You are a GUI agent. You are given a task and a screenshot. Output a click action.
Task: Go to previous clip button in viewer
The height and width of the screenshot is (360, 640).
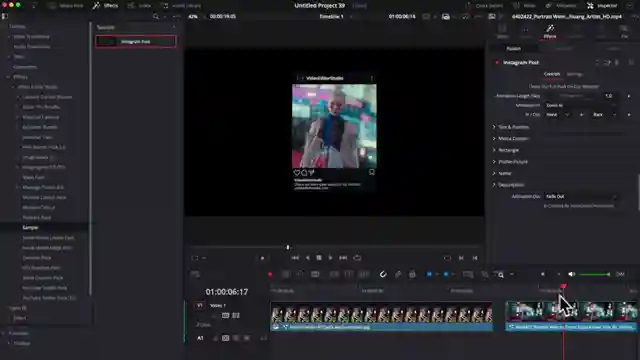coord(461,258)
